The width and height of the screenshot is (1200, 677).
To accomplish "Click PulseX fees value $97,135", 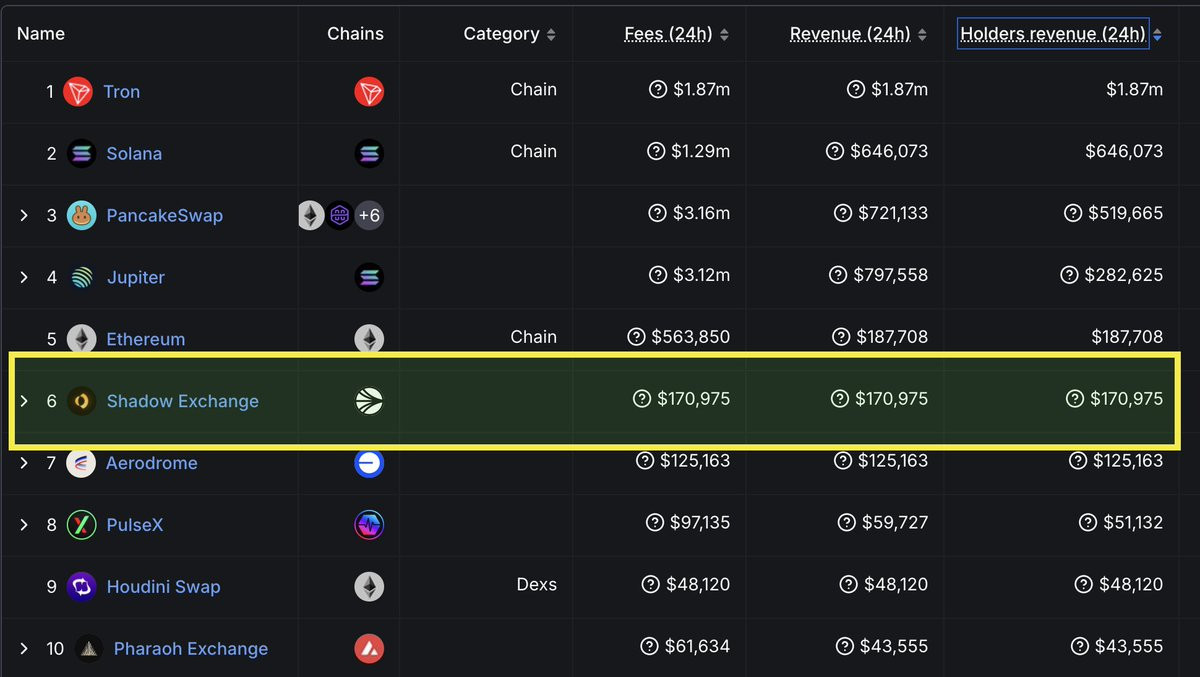I will [x=700, y=523].
